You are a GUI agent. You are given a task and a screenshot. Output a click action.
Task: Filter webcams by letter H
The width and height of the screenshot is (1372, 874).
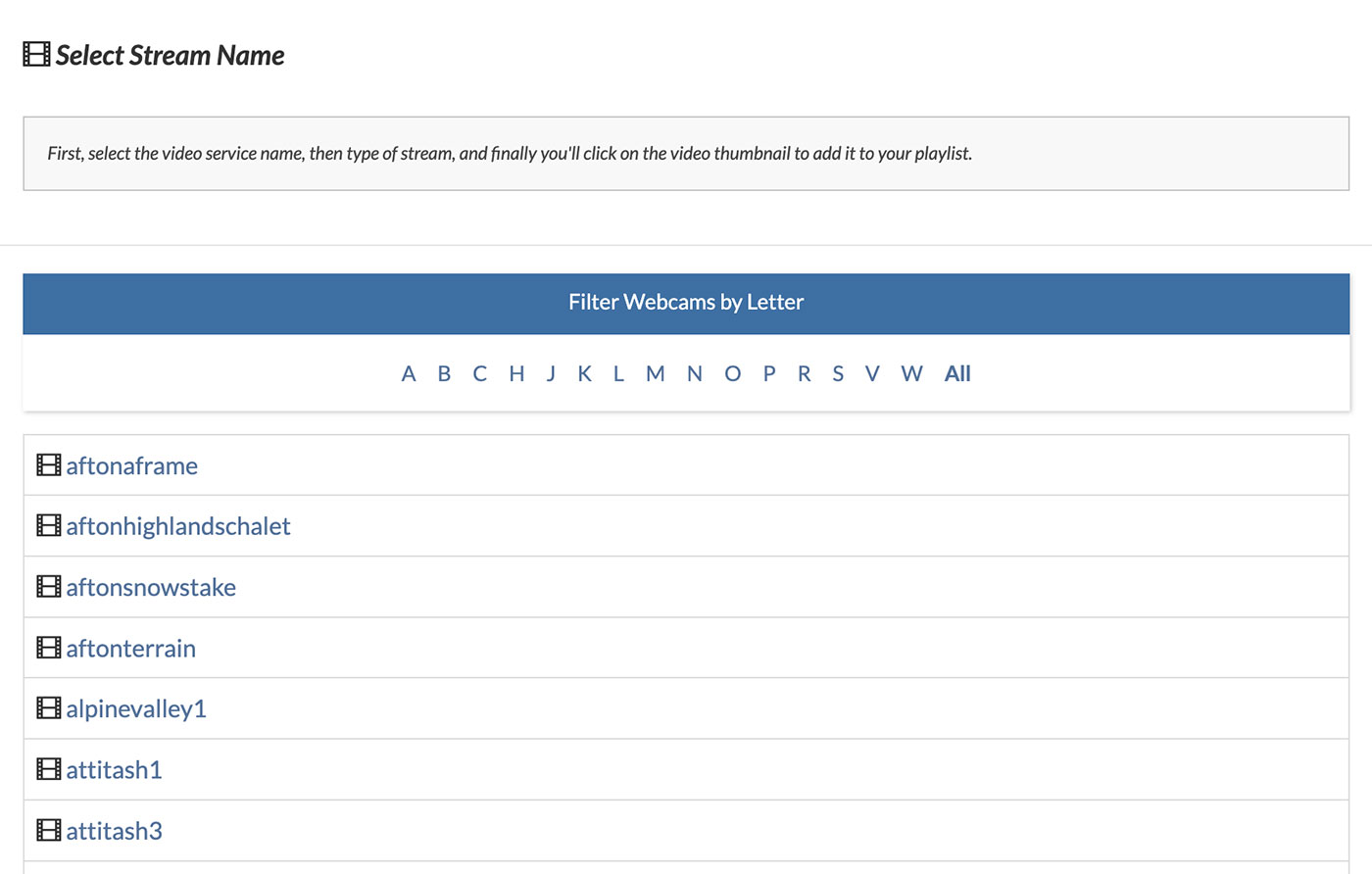pyautogui.click(x=516, y=373)
